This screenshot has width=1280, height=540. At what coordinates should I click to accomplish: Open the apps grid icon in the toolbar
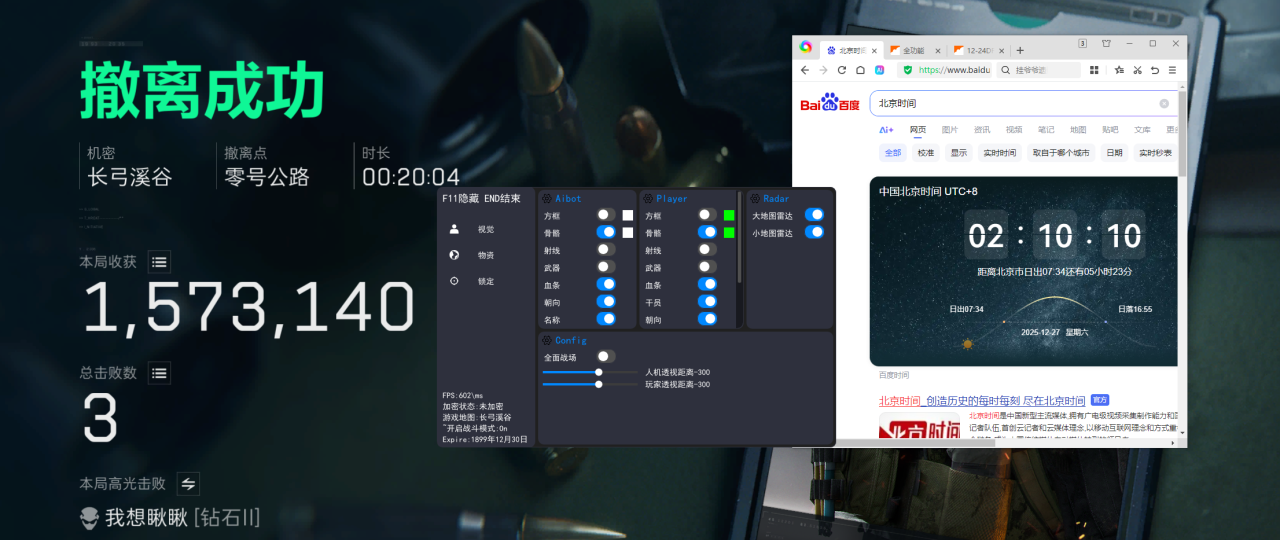1094,70
